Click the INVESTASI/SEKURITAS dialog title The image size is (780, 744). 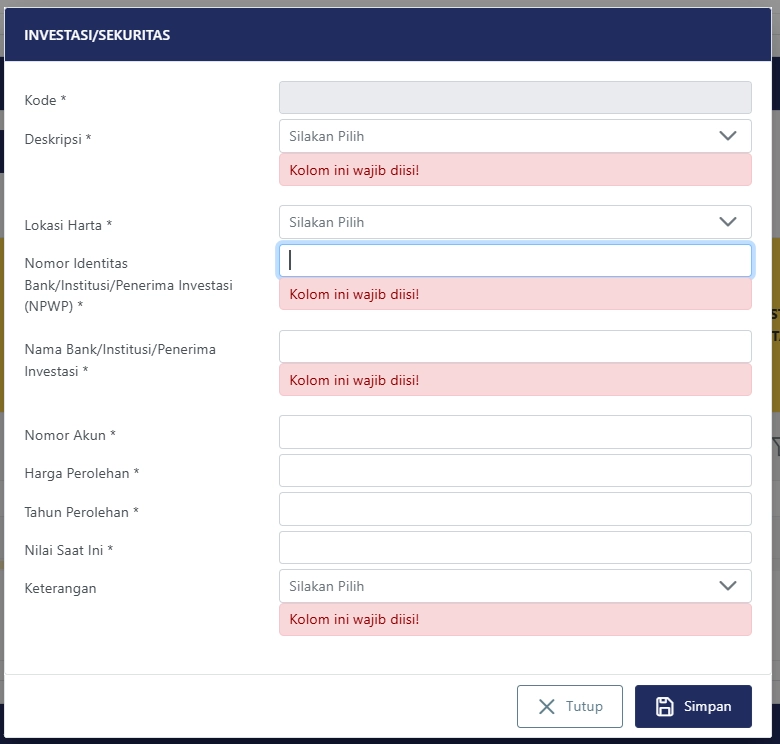pos(97,35)
